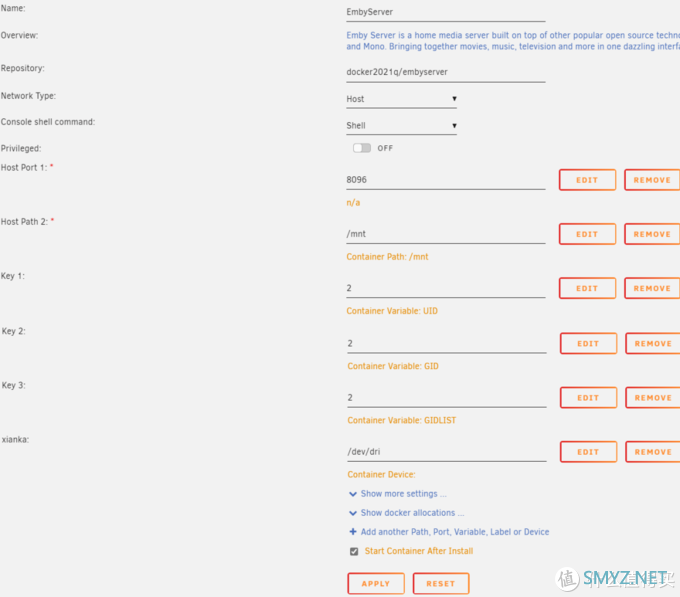Click the Host Path 2 field /mnt

(x=445, y=234)
